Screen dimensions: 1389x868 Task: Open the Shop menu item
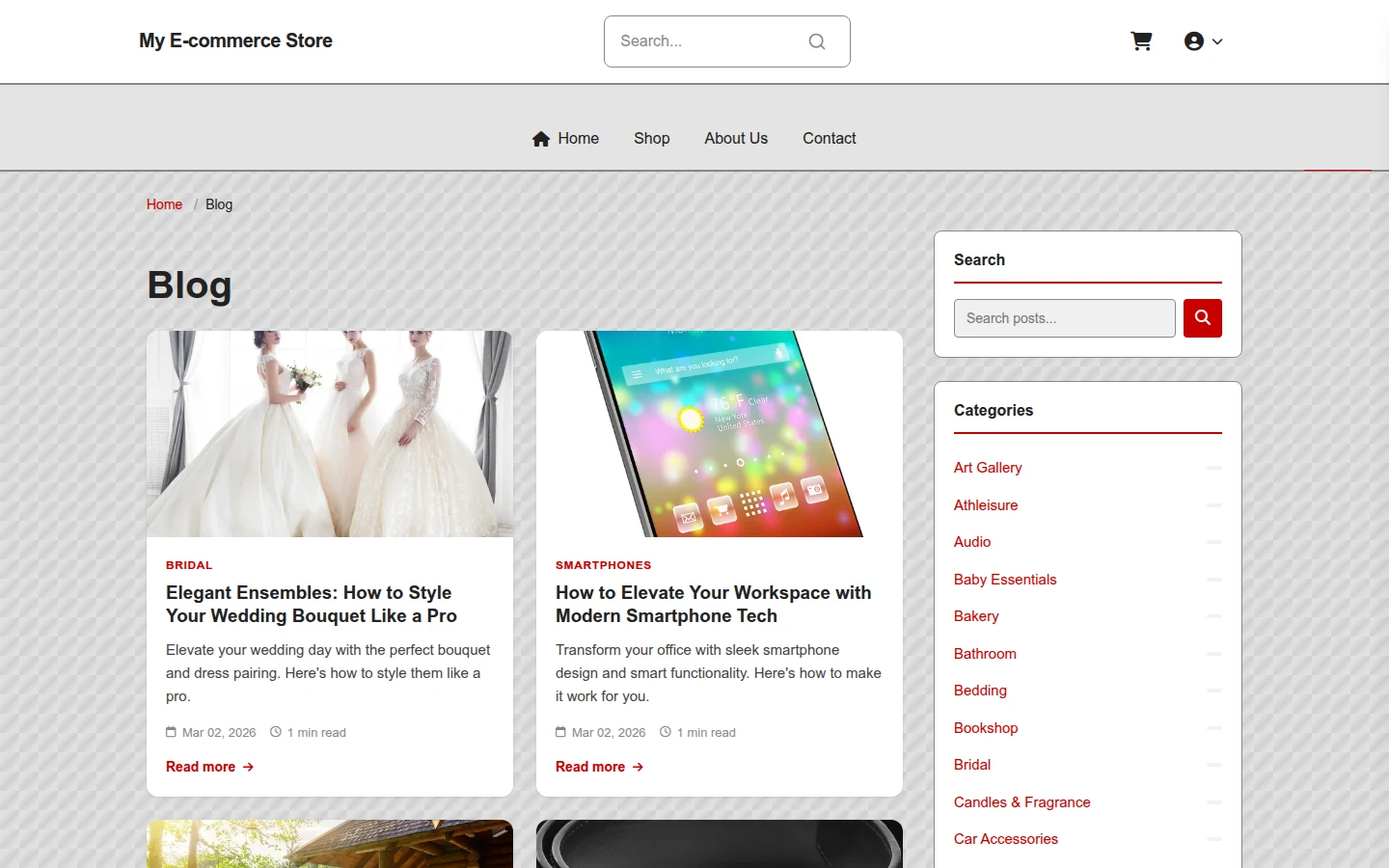[x=652, y=139]
